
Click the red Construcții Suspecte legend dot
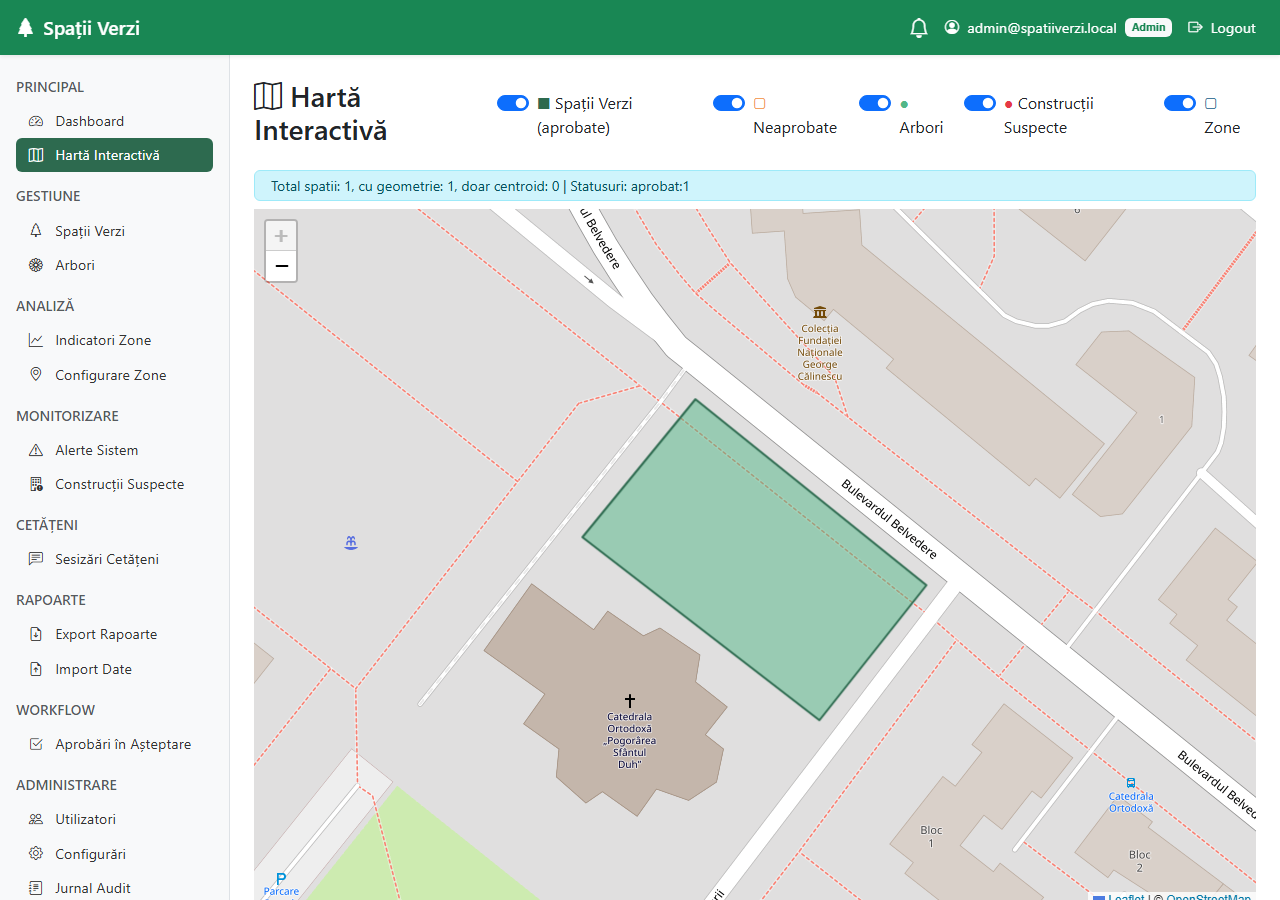tap(1008, 104)
